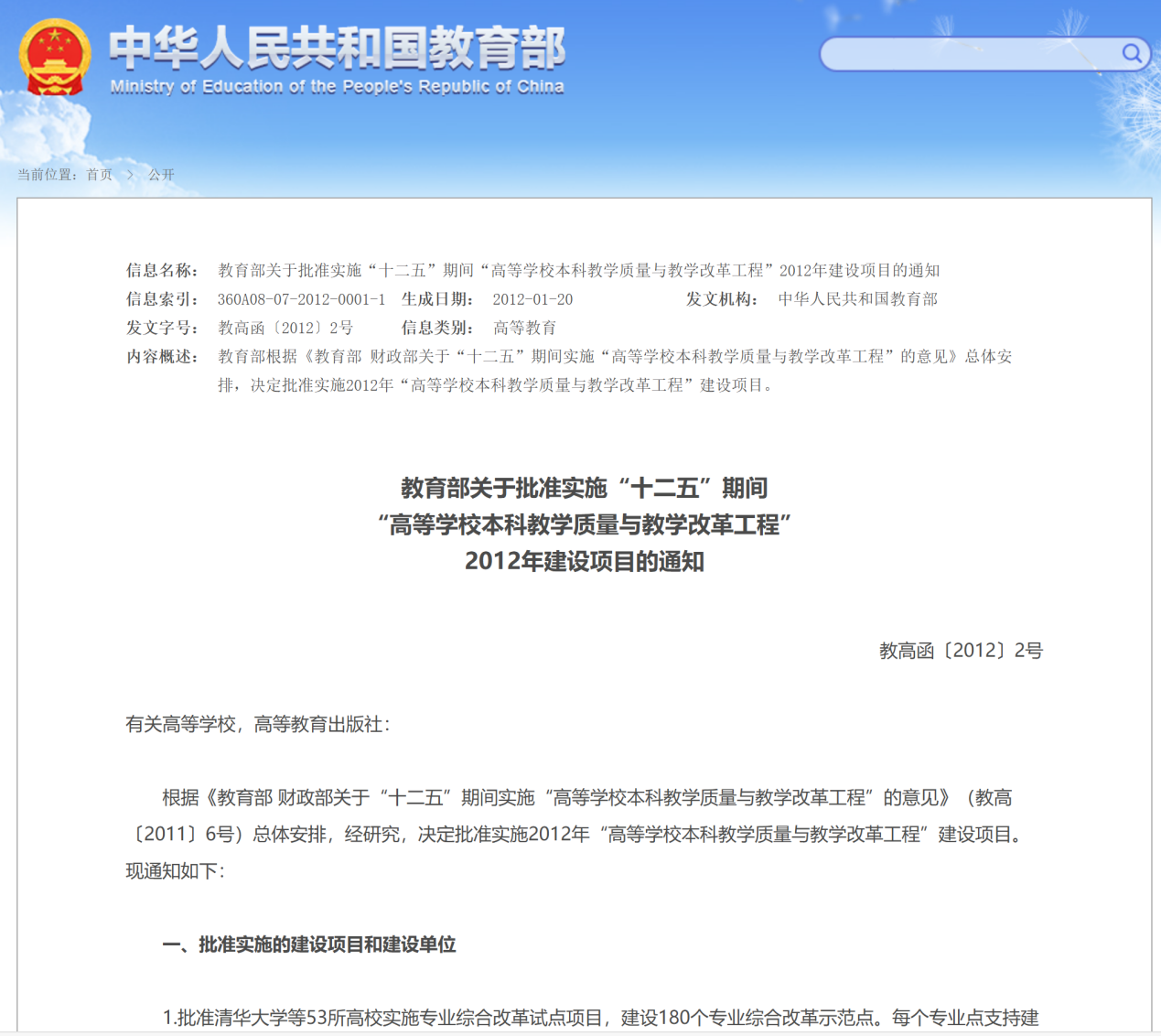Click the 高等教育 information category value

tap(524, 328)
